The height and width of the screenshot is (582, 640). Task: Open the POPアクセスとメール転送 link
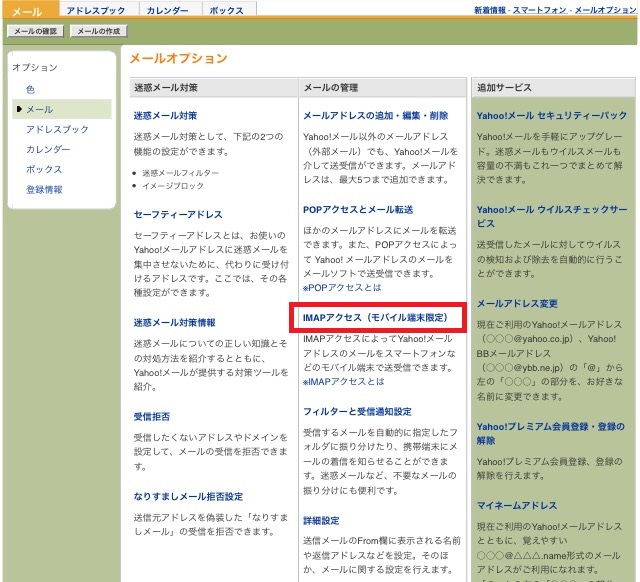(358, 209)
